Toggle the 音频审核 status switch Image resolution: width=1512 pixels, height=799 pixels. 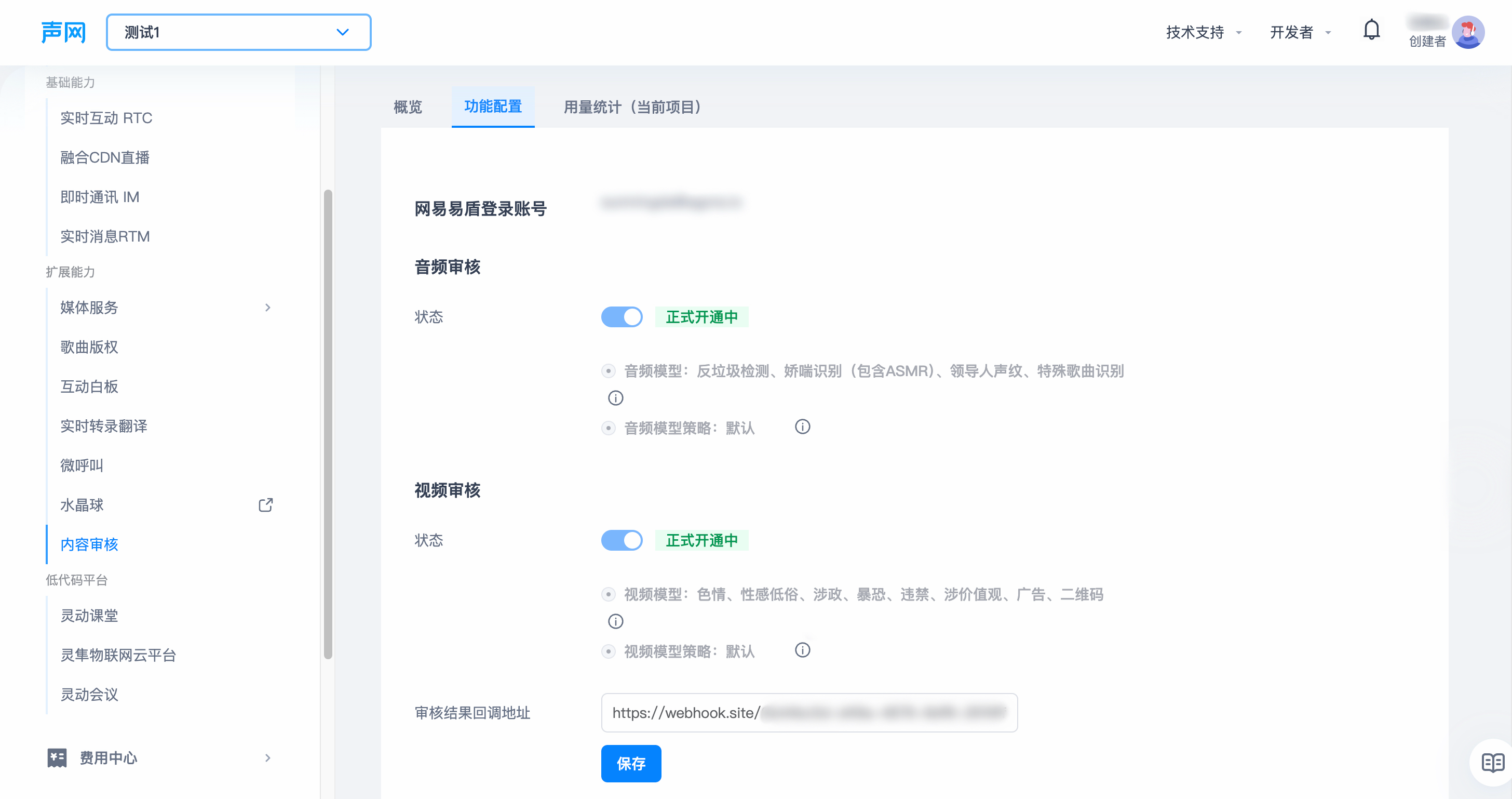(622, 316)
